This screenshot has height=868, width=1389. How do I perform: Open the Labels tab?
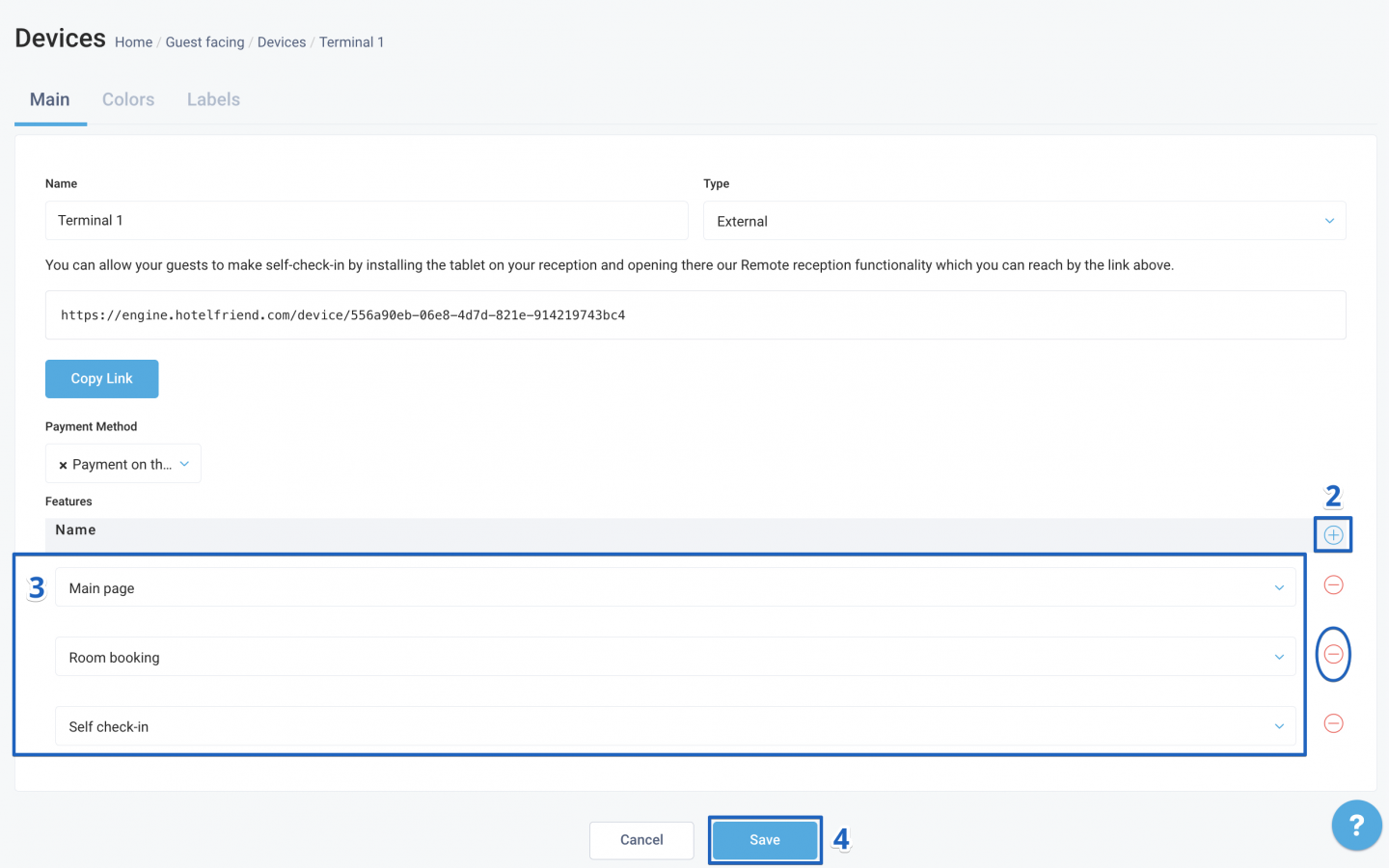(213, 99)
